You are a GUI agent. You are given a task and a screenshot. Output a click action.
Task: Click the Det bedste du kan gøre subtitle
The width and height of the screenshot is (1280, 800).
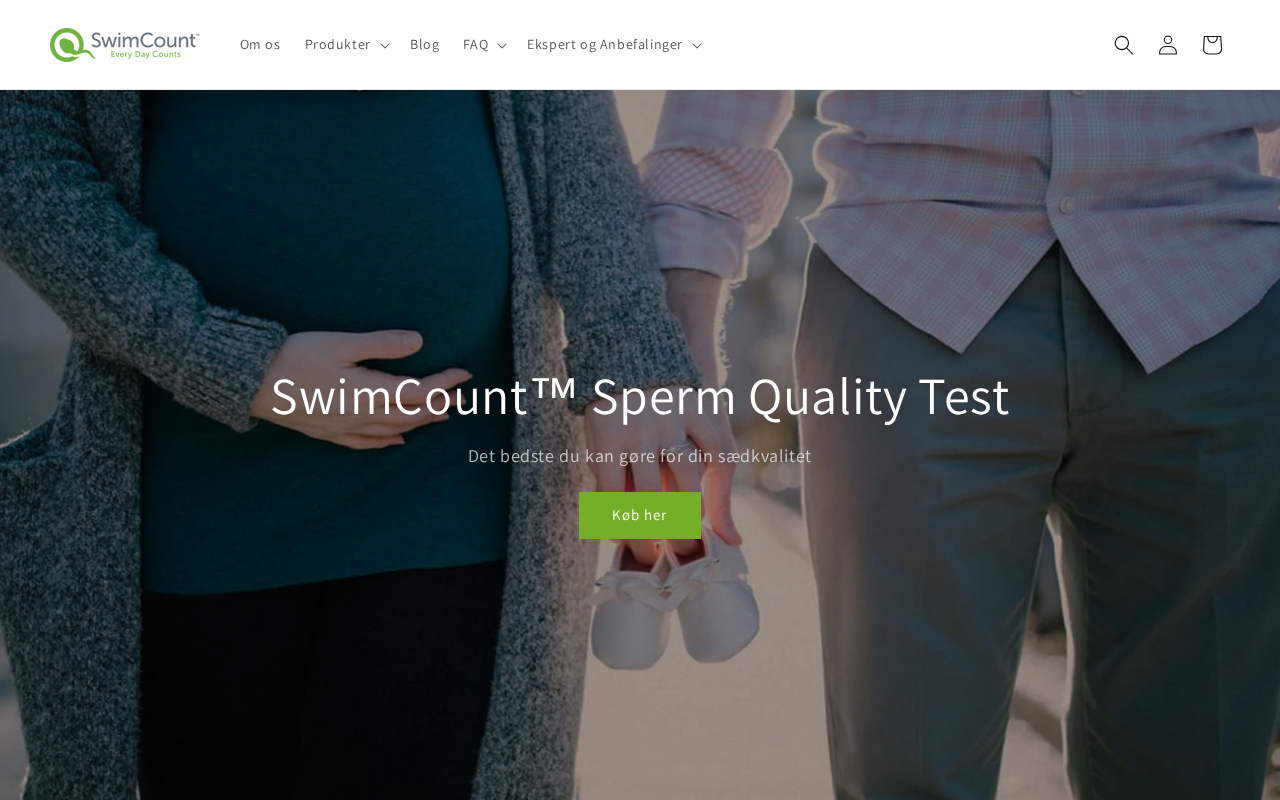[x=640, y=456]
